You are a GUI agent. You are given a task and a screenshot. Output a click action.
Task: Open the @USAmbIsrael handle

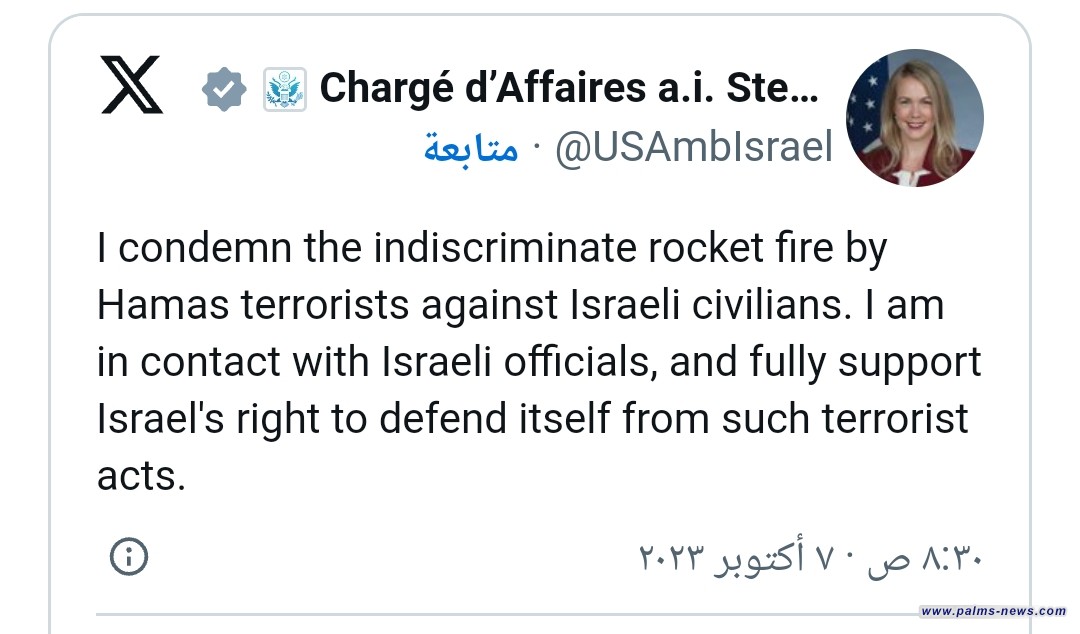click(x=693, y=148)
